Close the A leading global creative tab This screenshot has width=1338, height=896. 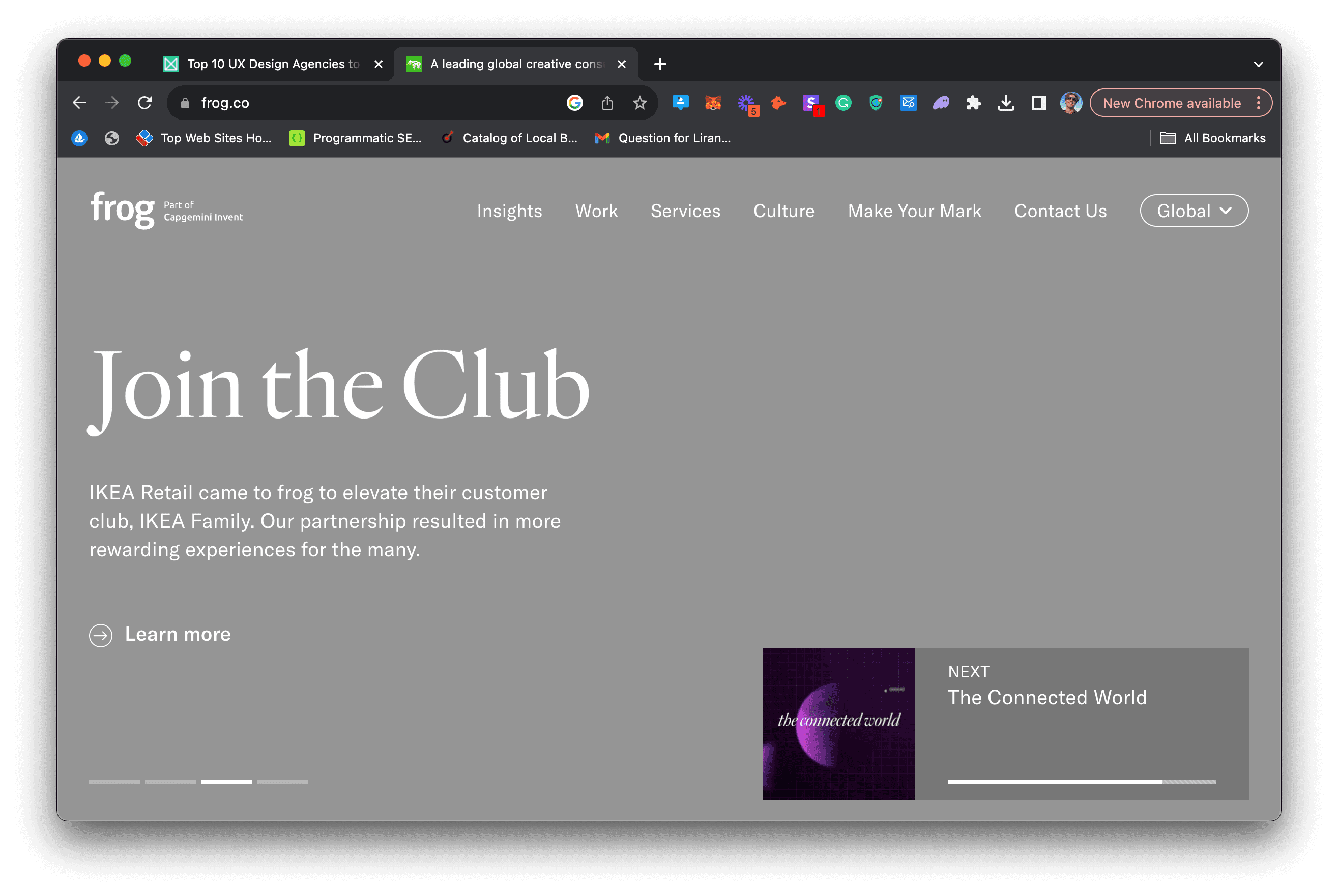pyautogui.click(x=622, y=64)
